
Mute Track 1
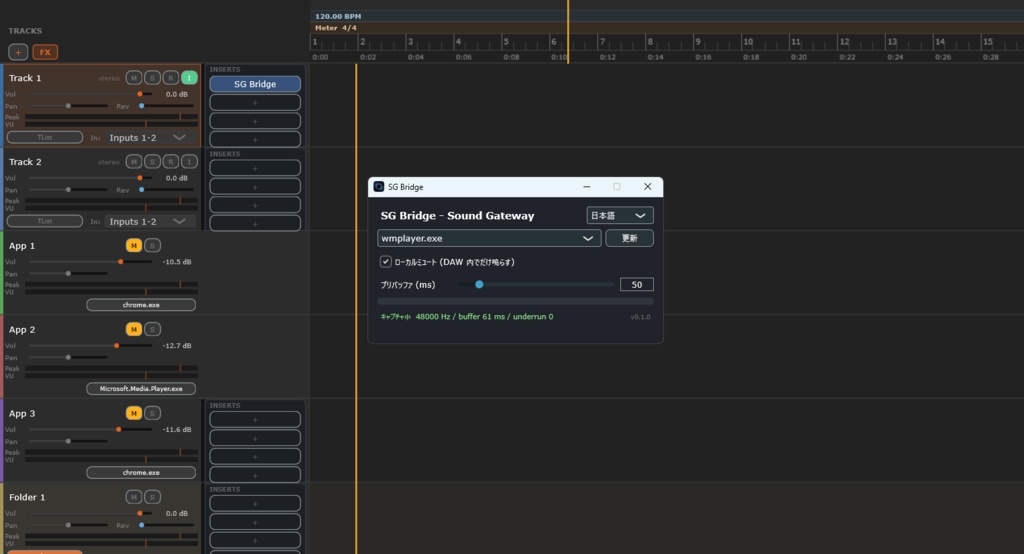coord(134,78)
